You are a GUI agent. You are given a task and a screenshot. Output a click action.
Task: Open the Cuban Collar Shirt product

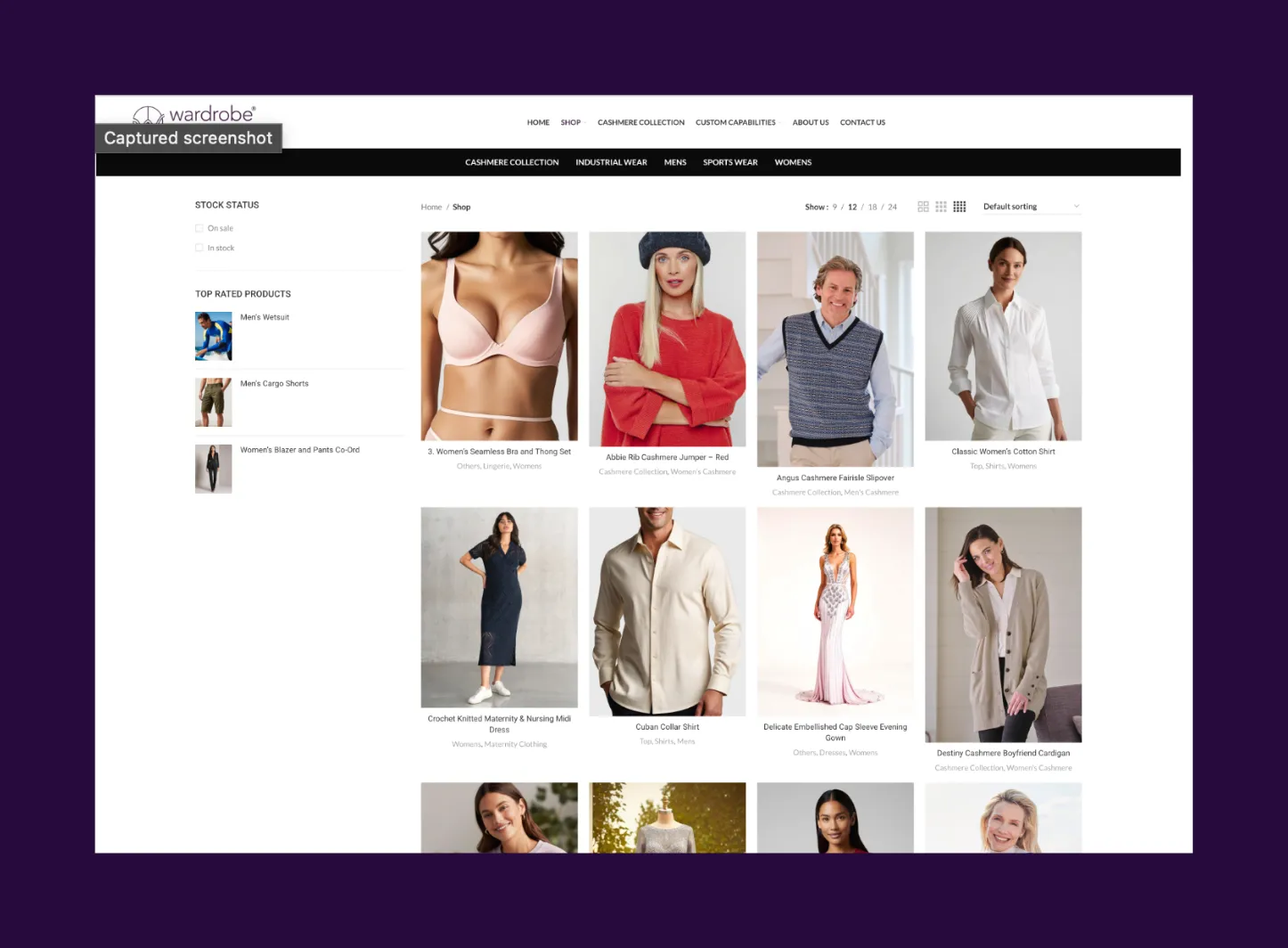(x=667, y=726)
